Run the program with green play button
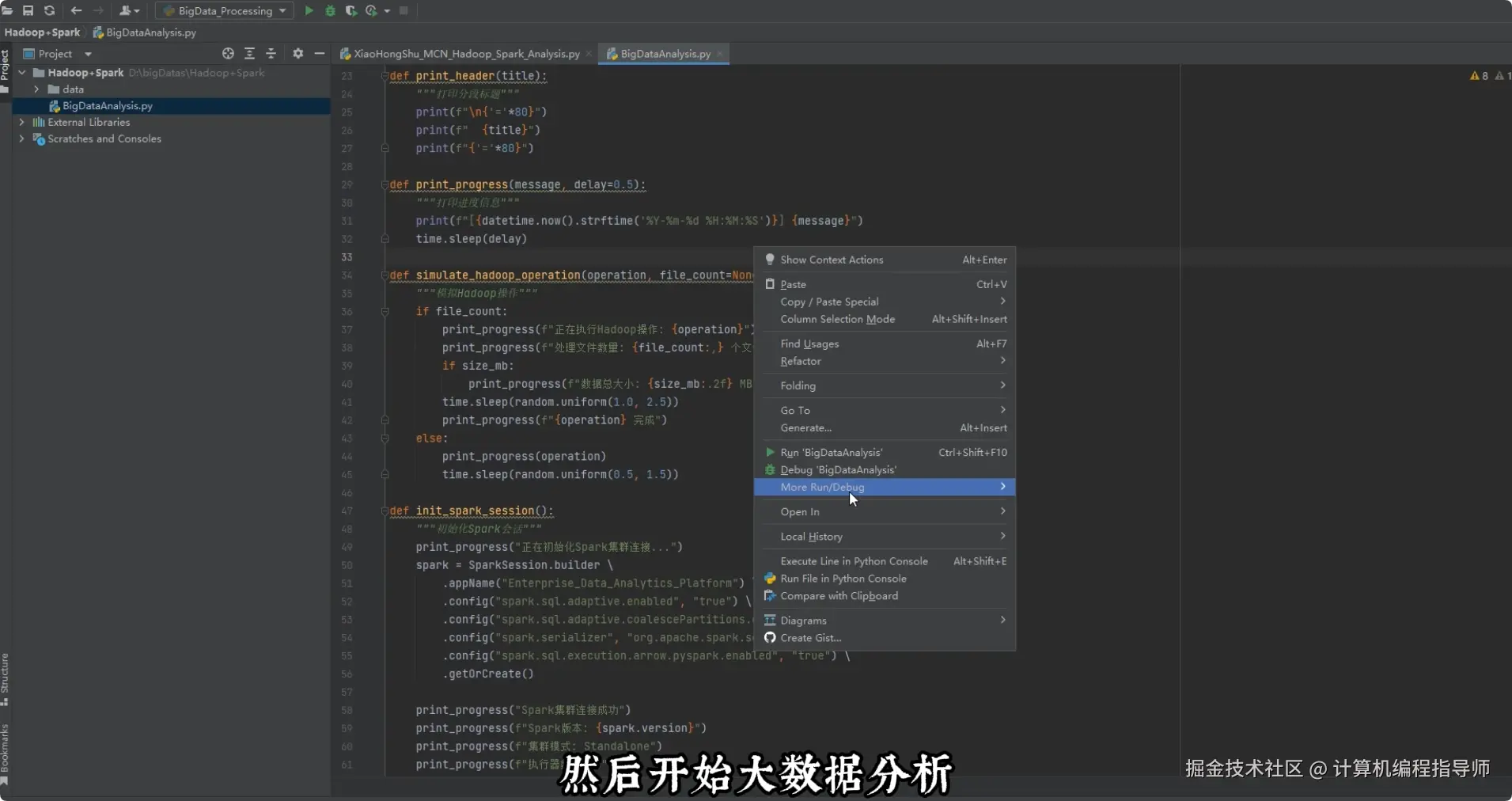The height and width of the screenshot is (801, 1512). (x=309, y=10)
